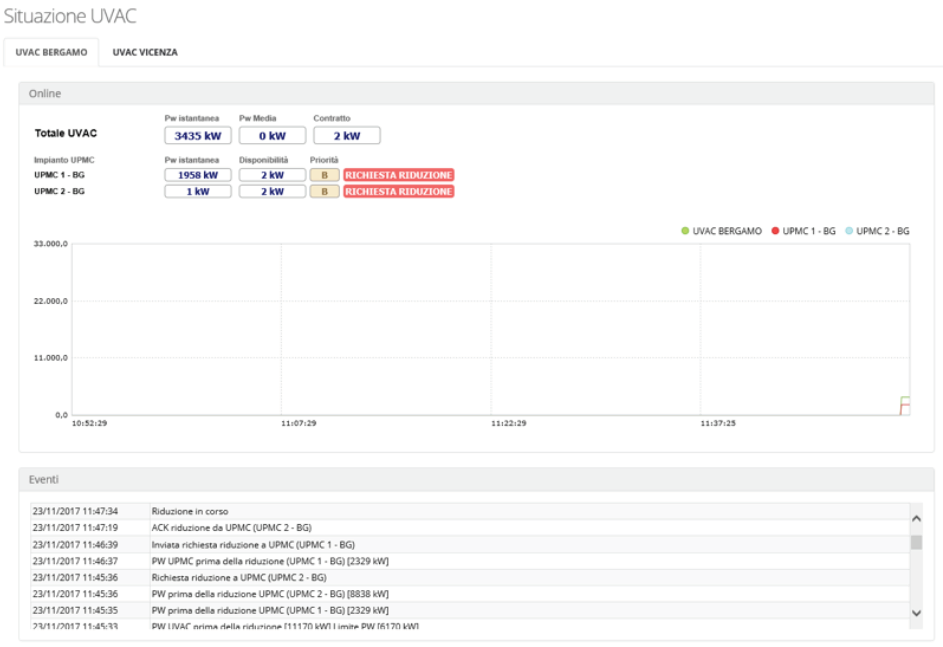Click UPMC 1 - BG 1958 kW power field
The image size is (943, 647).
198,175
